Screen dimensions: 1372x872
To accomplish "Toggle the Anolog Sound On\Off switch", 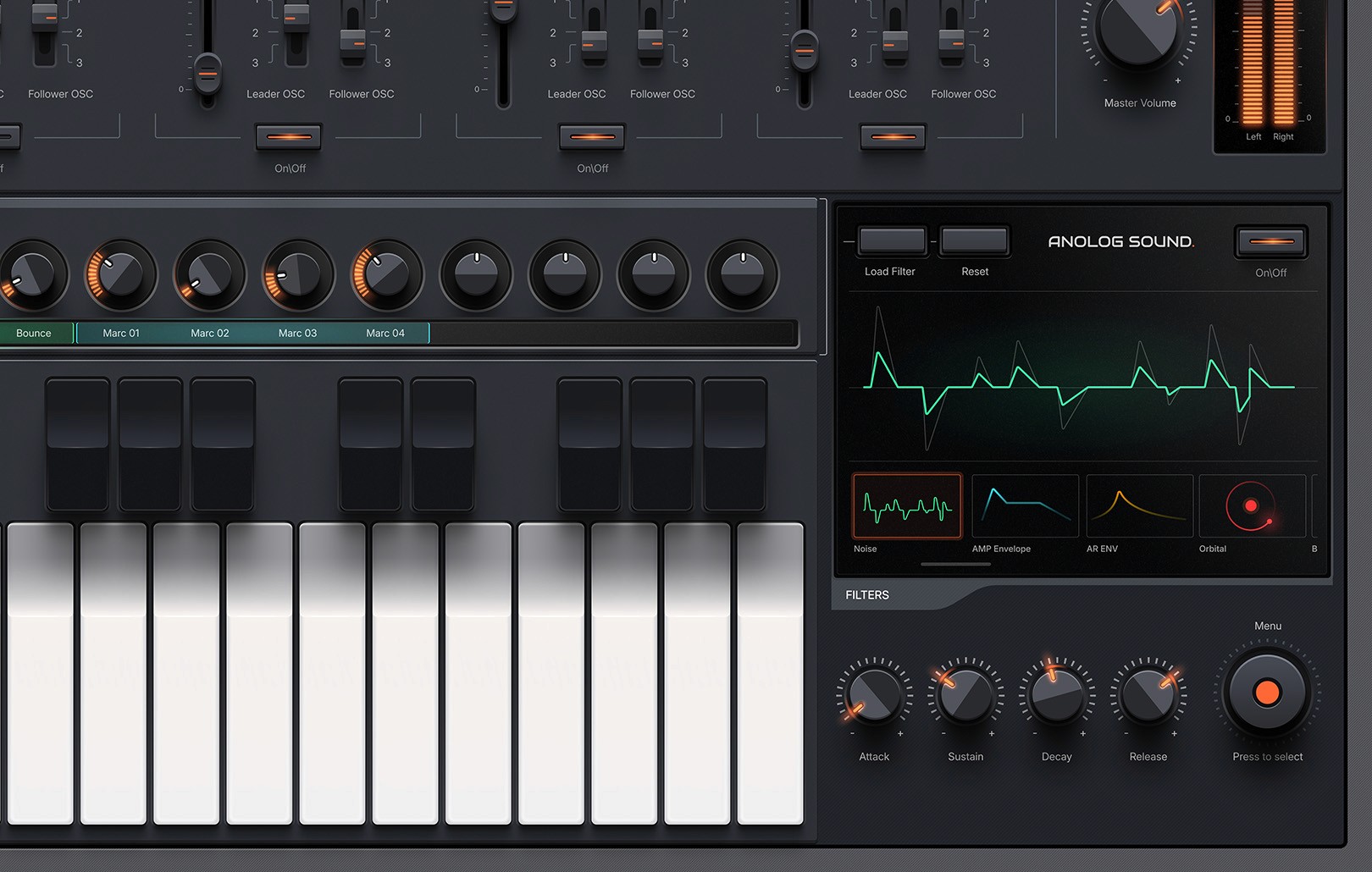I will click(1271, 240).
